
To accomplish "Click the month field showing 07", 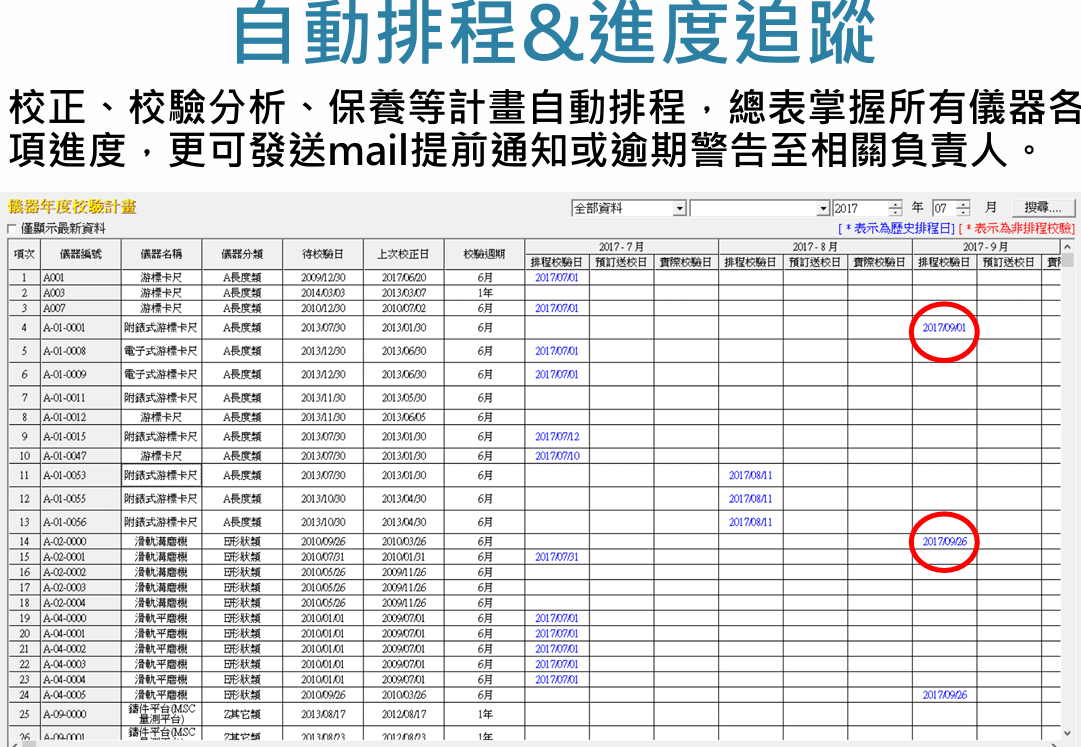I will [x=943, y=208].
